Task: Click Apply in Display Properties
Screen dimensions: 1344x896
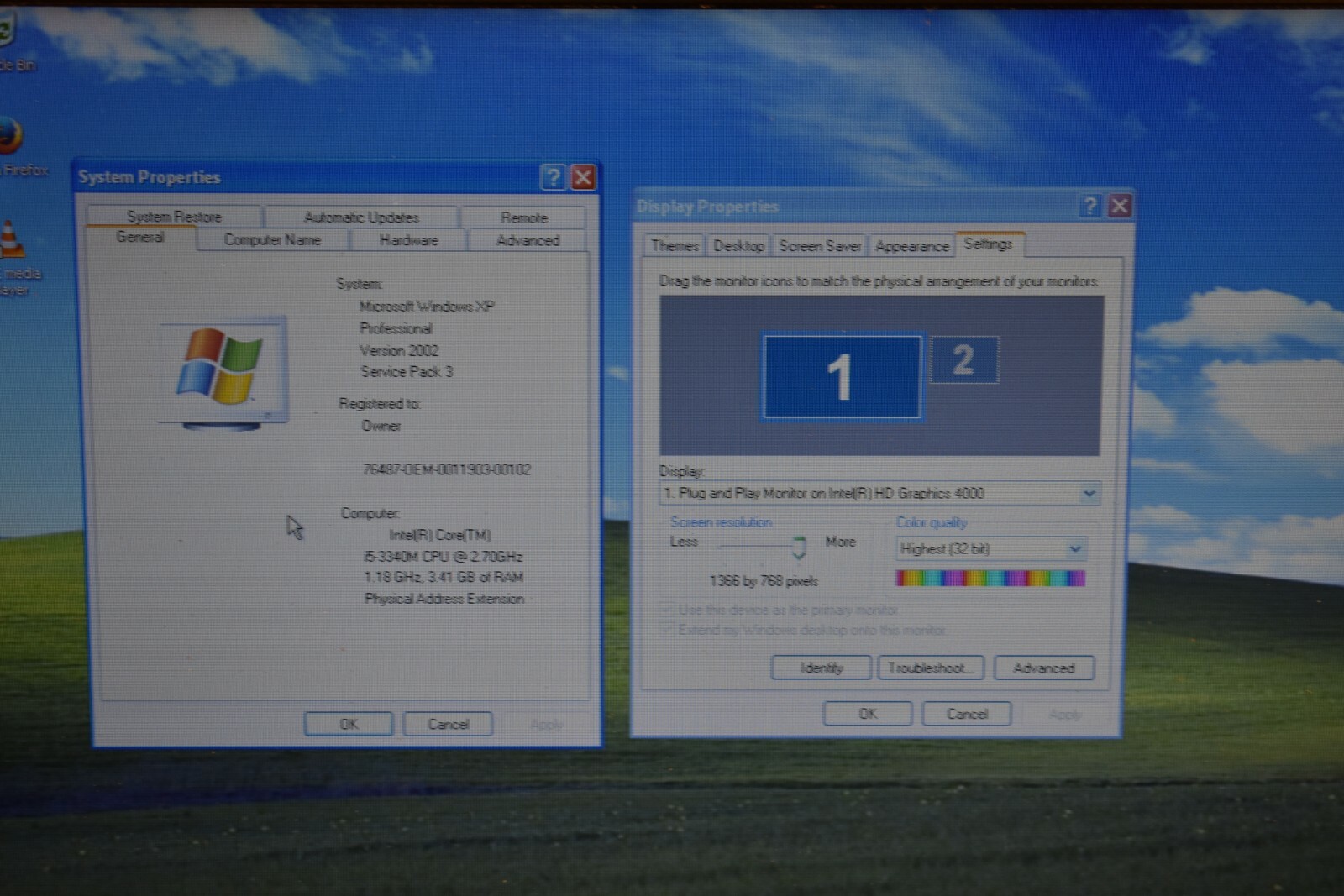Action: (1065, 715)
